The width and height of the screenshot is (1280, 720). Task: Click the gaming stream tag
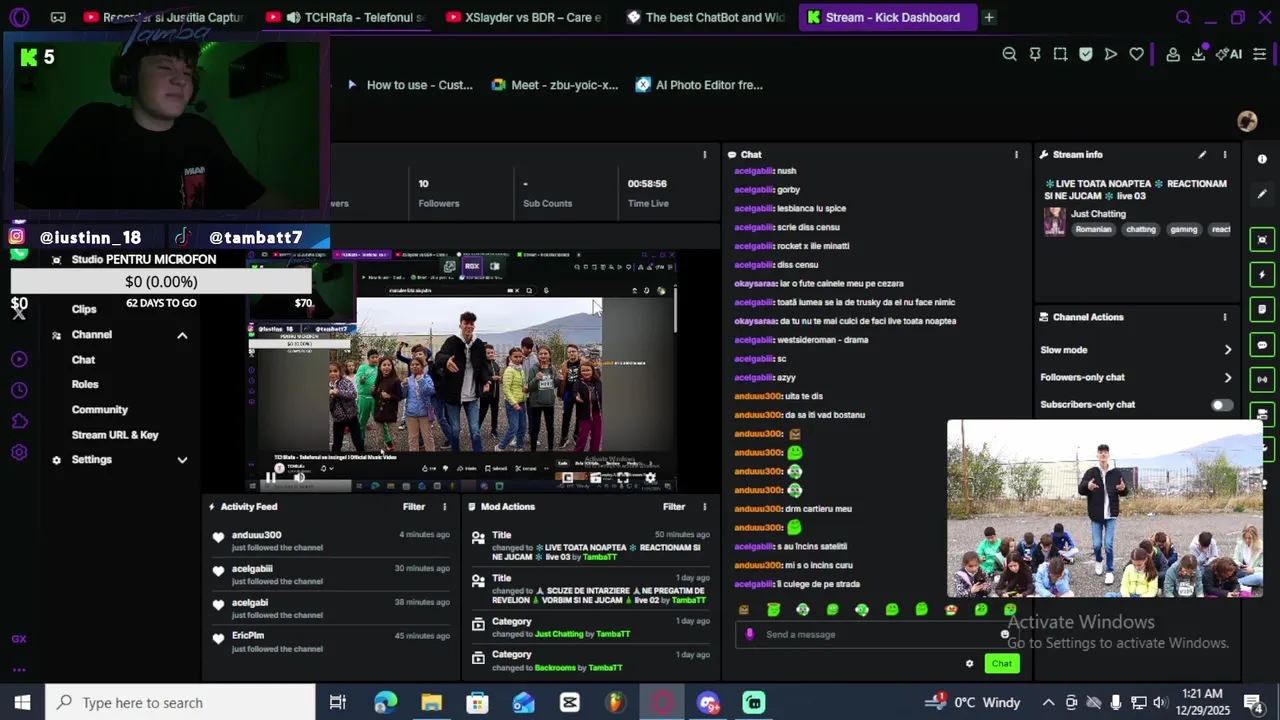pos(1183,230)
